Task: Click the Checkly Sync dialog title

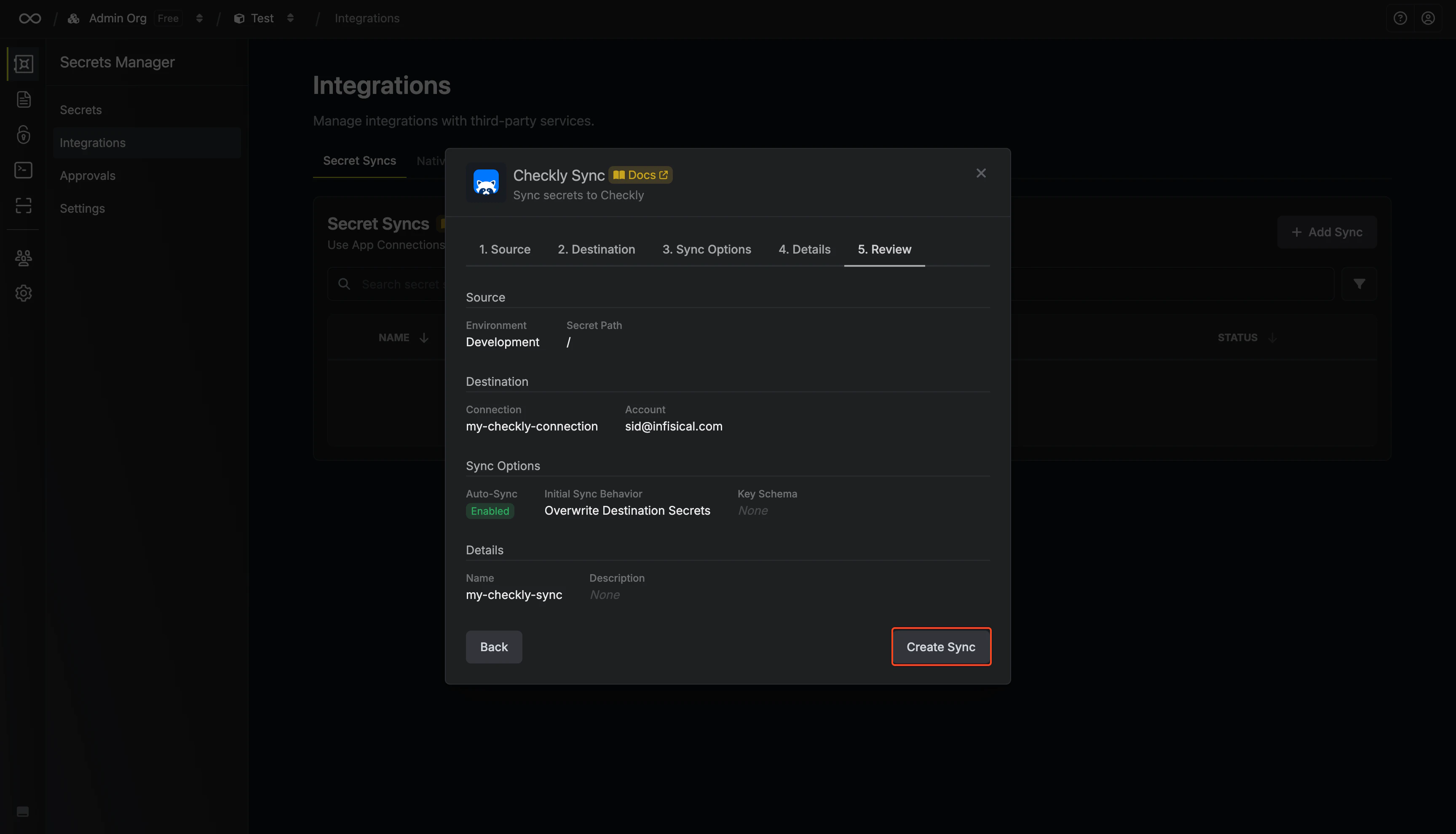Action: coord(559,175)
